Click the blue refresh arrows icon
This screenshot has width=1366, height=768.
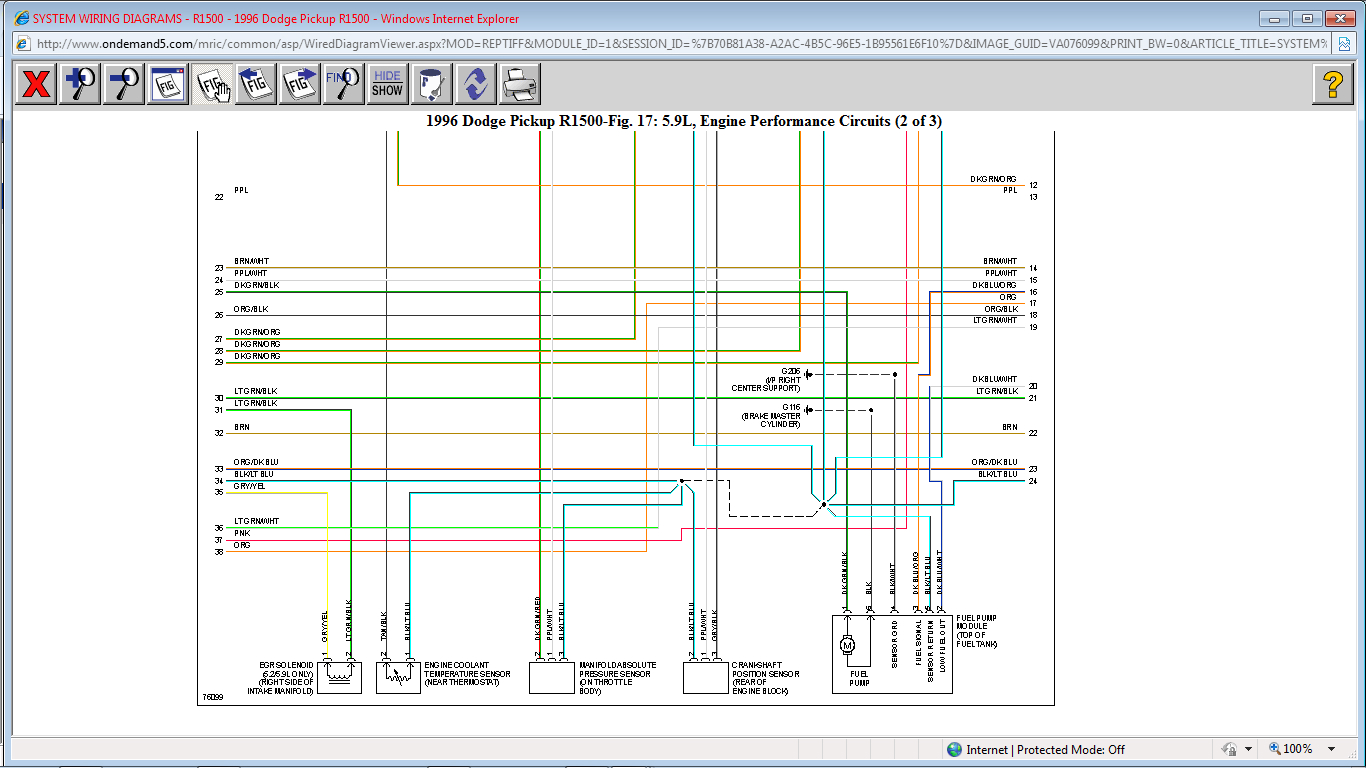click(475, 84)
